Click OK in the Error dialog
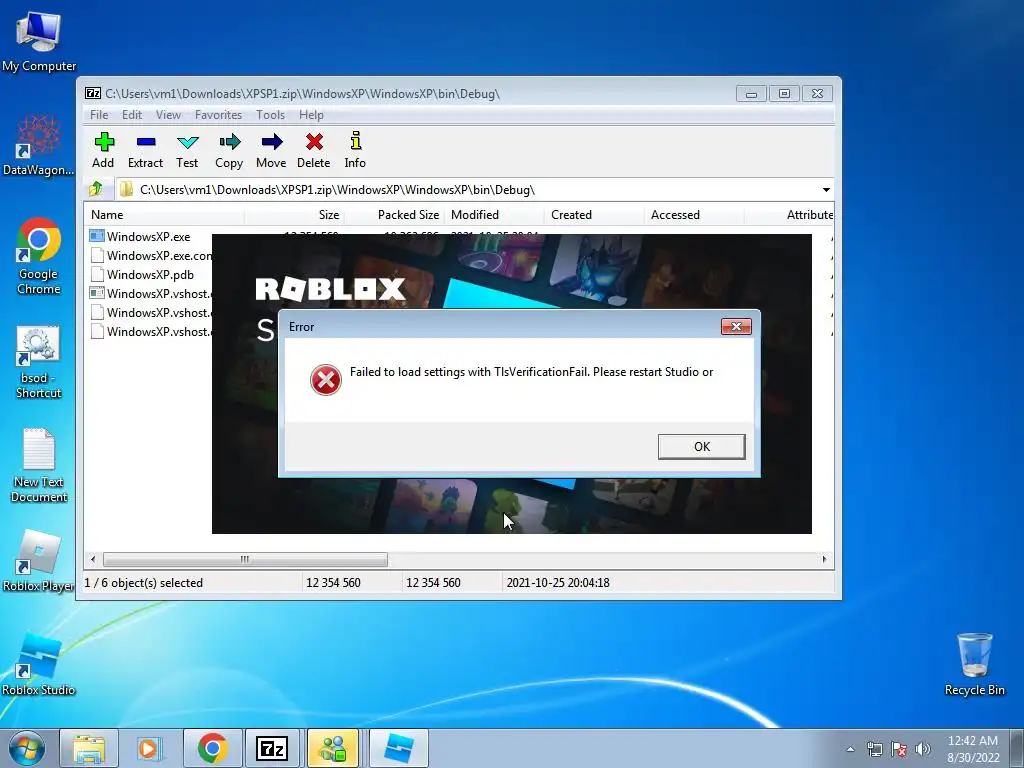This screenshot has width=1024, height=768. tap(701, 447)
